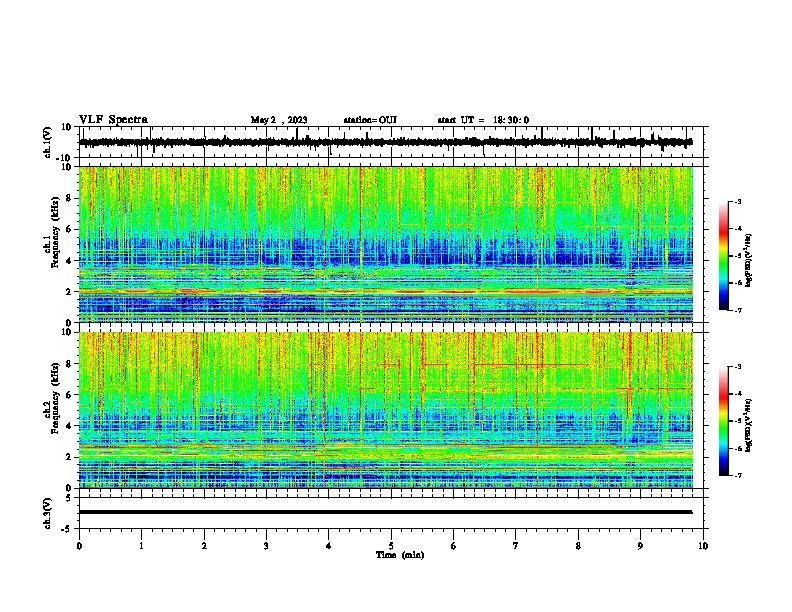The width and height of the screenshot is (792, 612).
Task: Click the ch.3 flat voltage trace
Action: click(385, 512)
